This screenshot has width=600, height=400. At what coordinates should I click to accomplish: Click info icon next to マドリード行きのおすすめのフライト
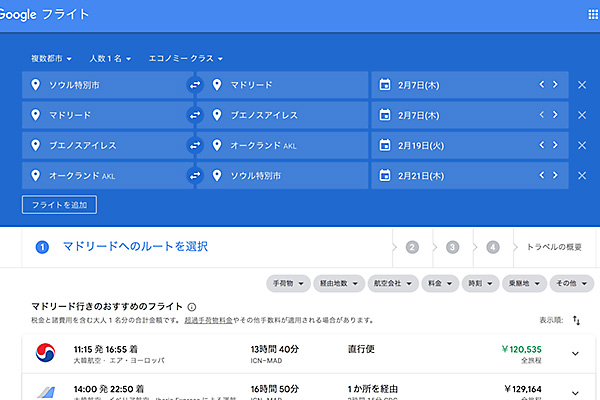[x=192, y=307]
